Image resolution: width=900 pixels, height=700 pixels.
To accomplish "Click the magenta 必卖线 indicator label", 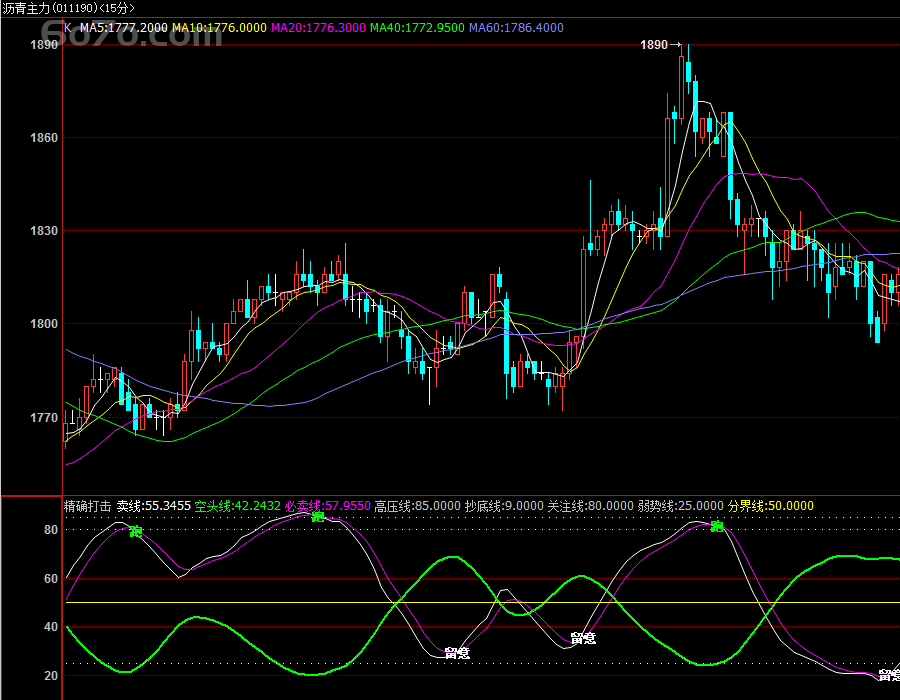I will click(327, 506).
